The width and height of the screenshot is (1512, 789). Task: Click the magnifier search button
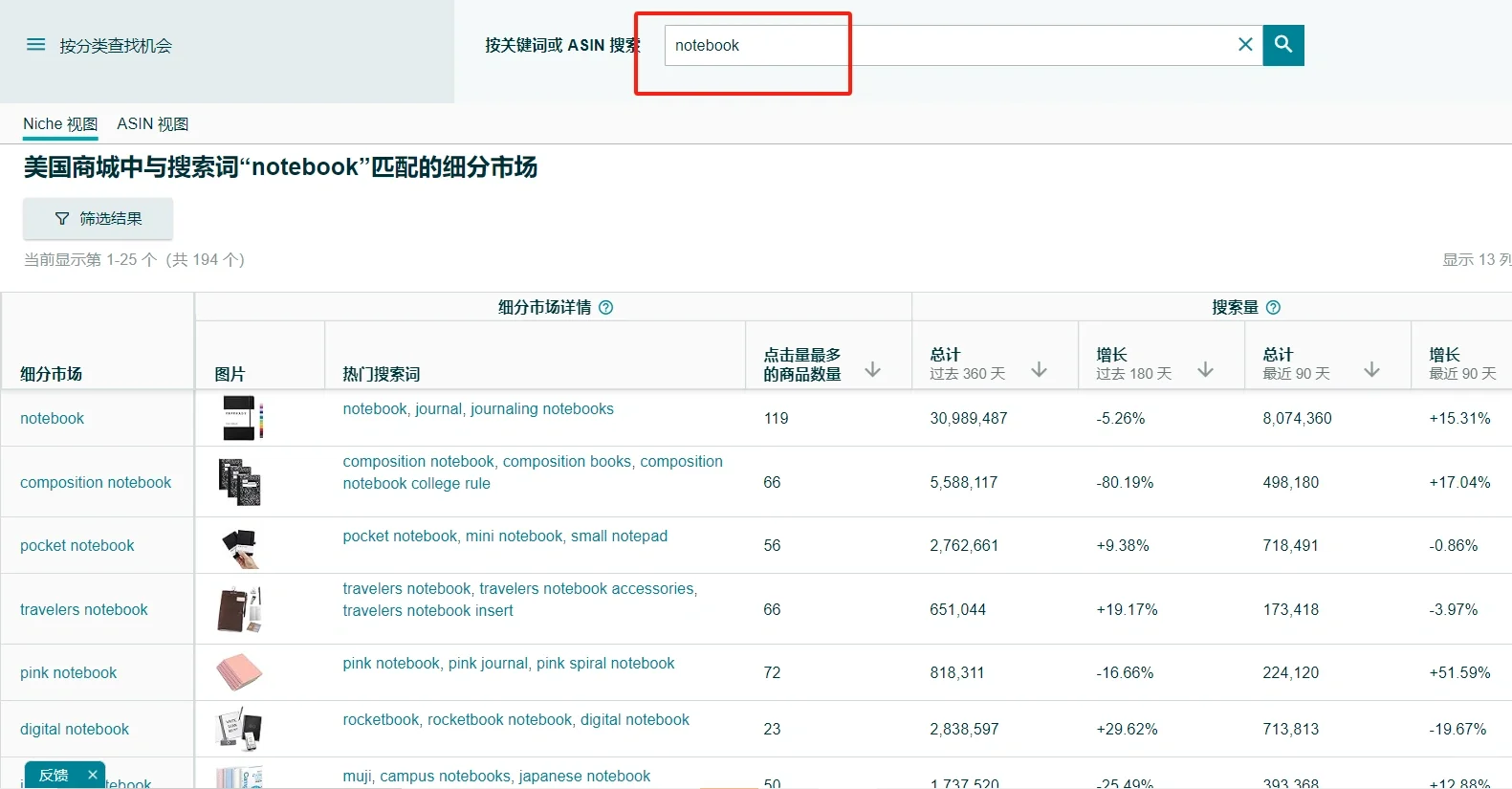point(1283,45)
